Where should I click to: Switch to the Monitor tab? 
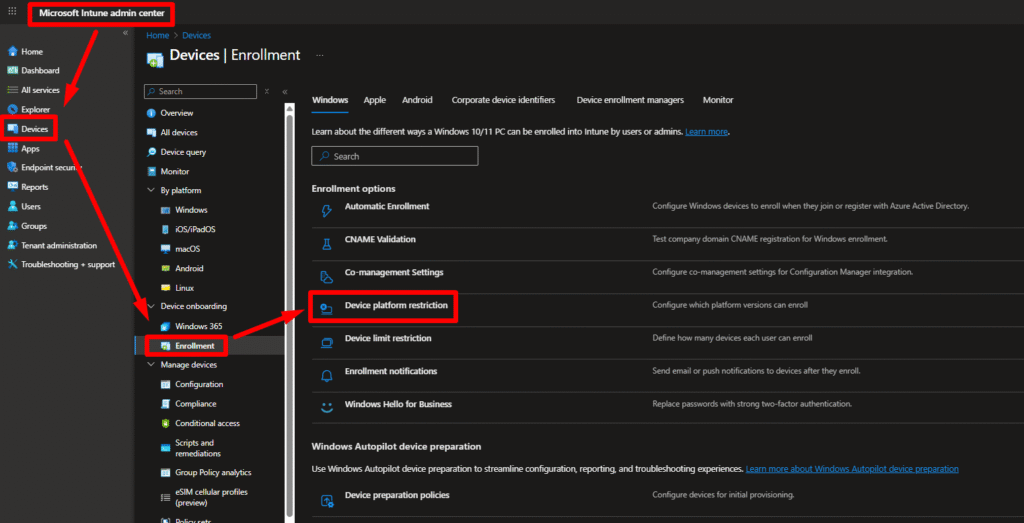click(718, 100)
